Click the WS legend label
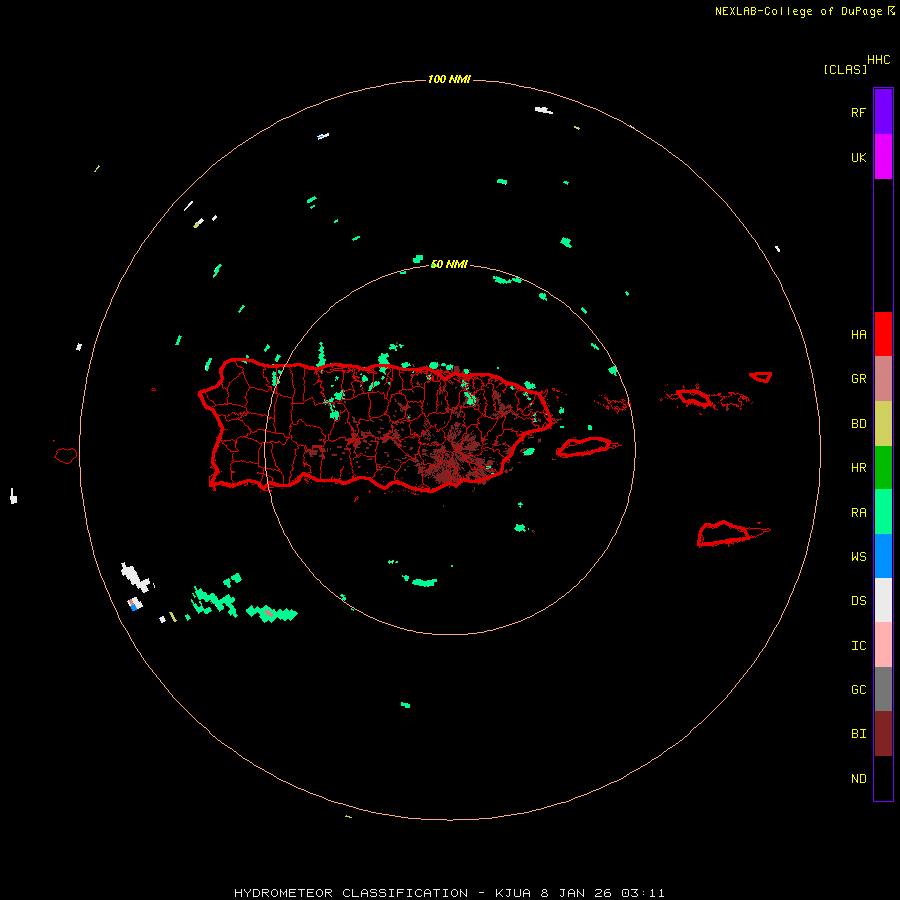The width and height of the screenshot is (900, 900). tap(858, 557)
